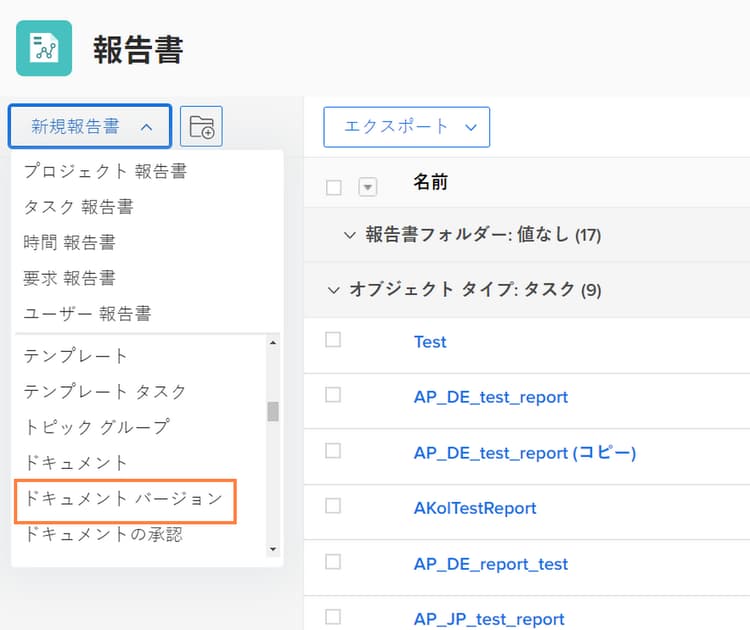Screen dimensions: 750x630
Task: Open the AP_DE_report_test link
Action: coord(491,564)
